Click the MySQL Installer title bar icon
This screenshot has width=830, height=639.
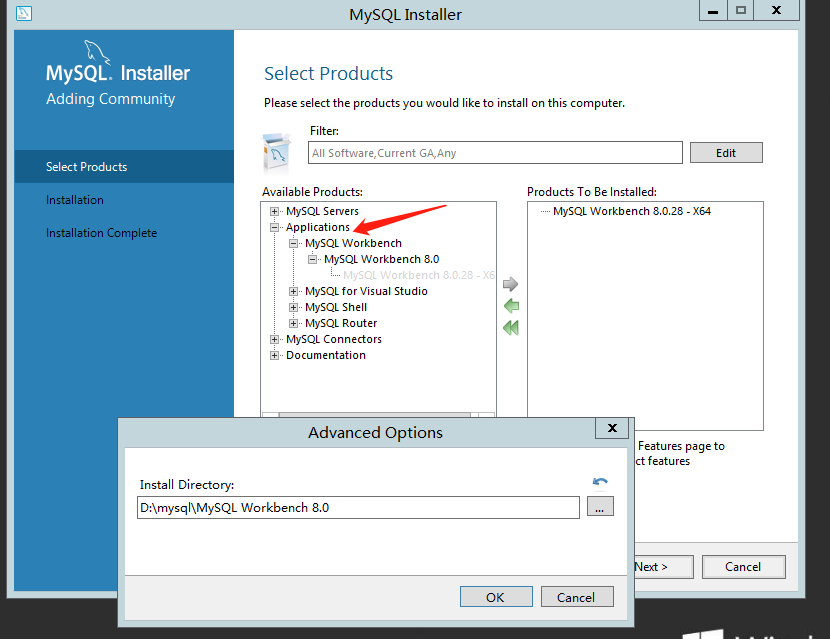(x=23, y=13)
